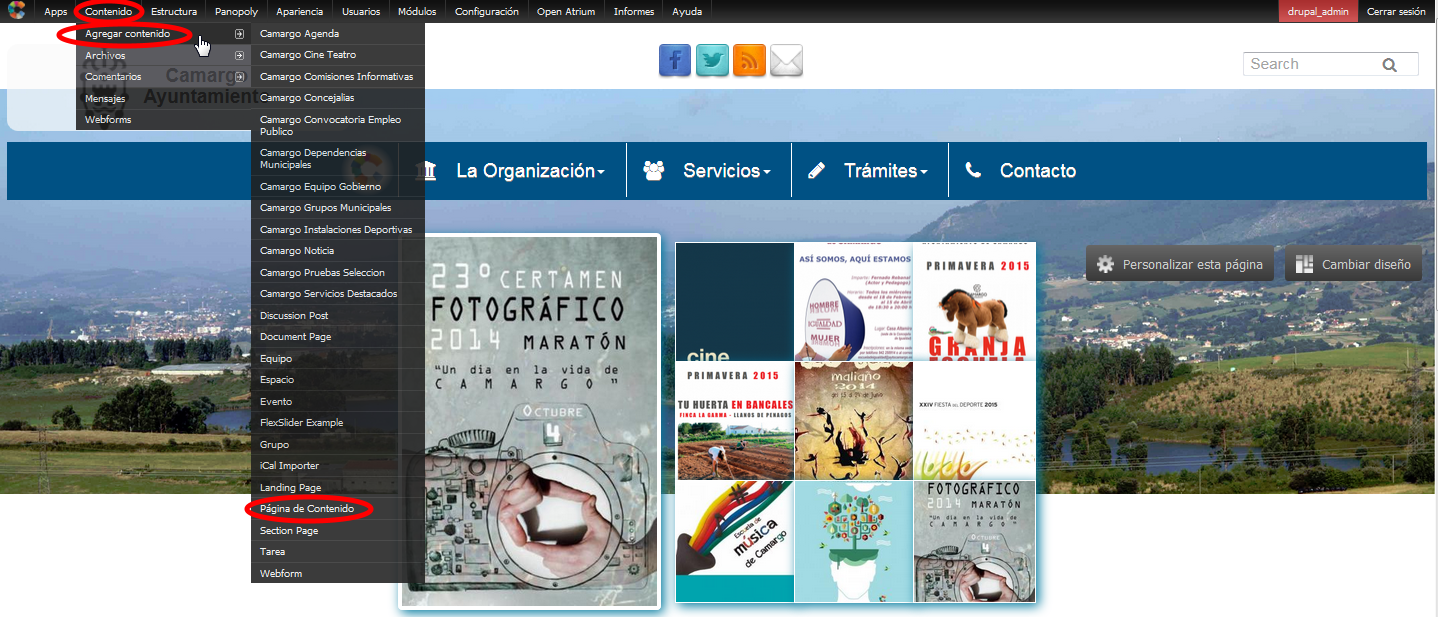Open the Panopoly admin menu
The image size is (1438, 617).
tap(236, 12)
